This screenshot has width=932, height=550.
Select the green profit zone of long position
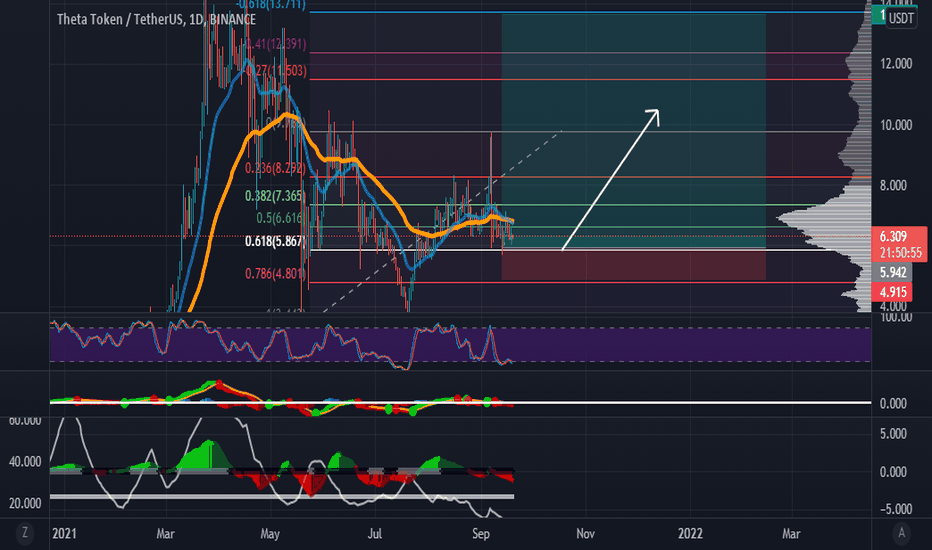pyautogui.click(x=634, y=130)
